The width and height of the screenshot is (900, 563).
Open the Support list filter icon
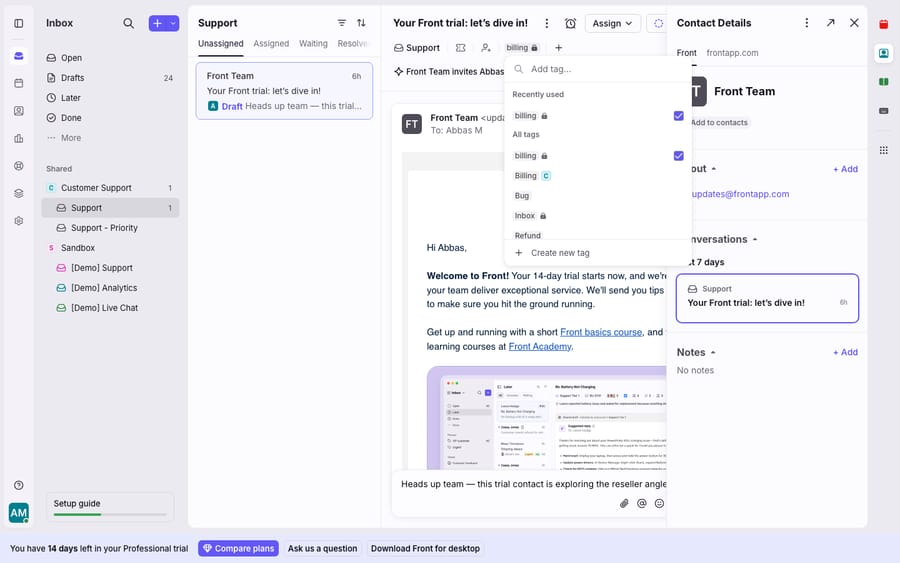[x=342, y=23]
